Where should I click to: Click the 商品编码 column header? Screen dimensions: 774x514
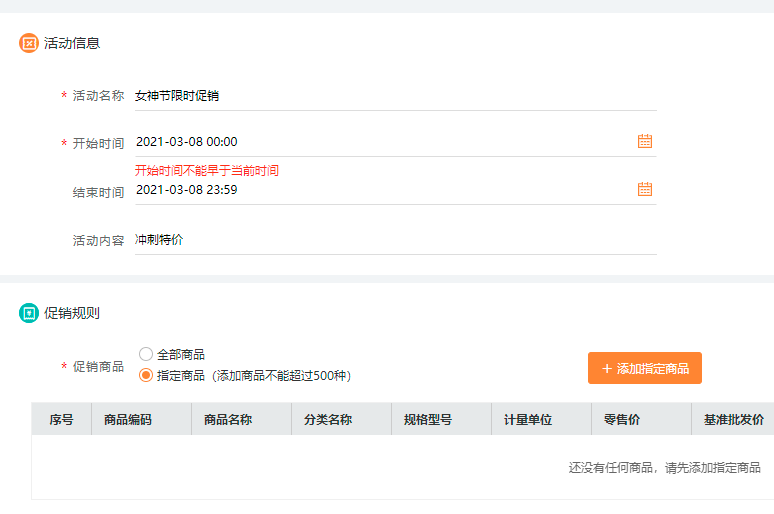point(128,420)
